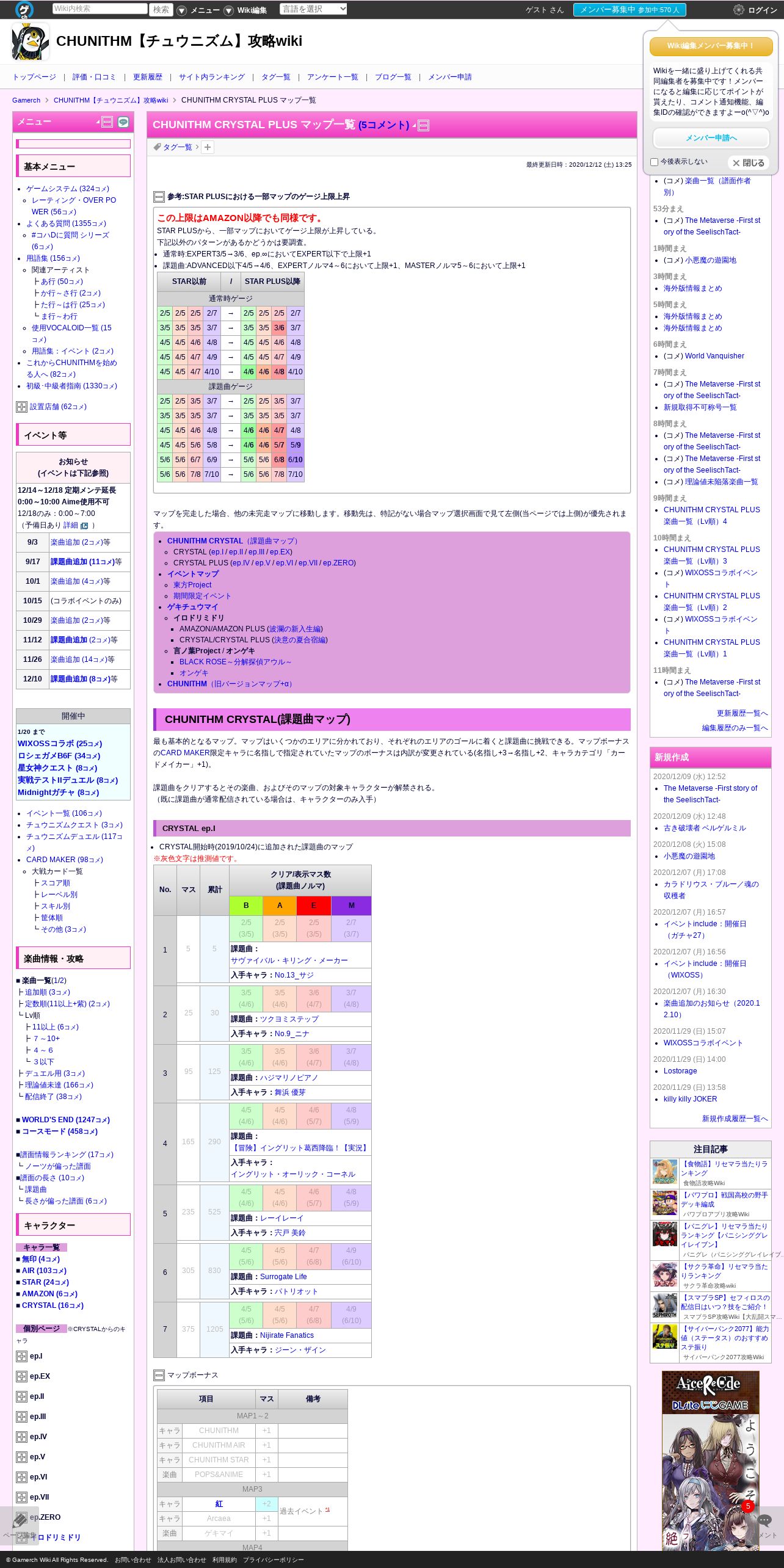Expand the ep.II character list
The image size is (784, 1568).
pos(21,1396)
